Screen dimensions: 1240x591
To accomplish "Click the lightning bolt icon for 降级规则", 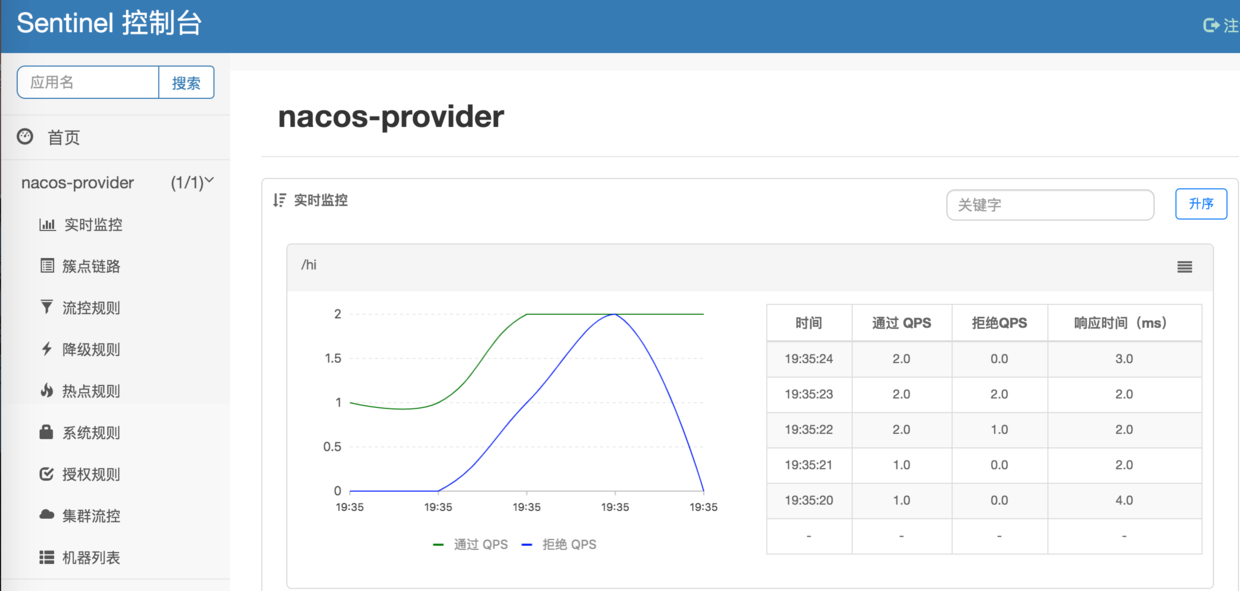I will [46, 349].
